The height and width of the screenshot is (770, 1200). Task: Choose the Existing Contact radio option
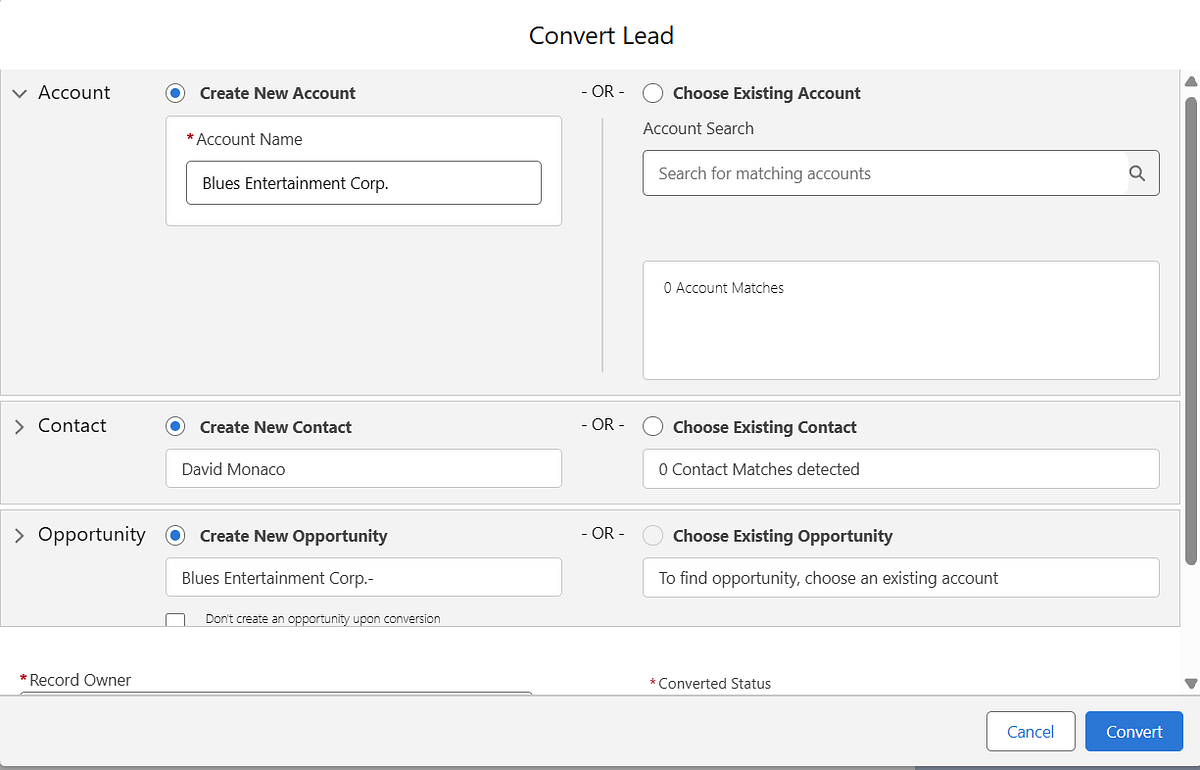point(653,427)
